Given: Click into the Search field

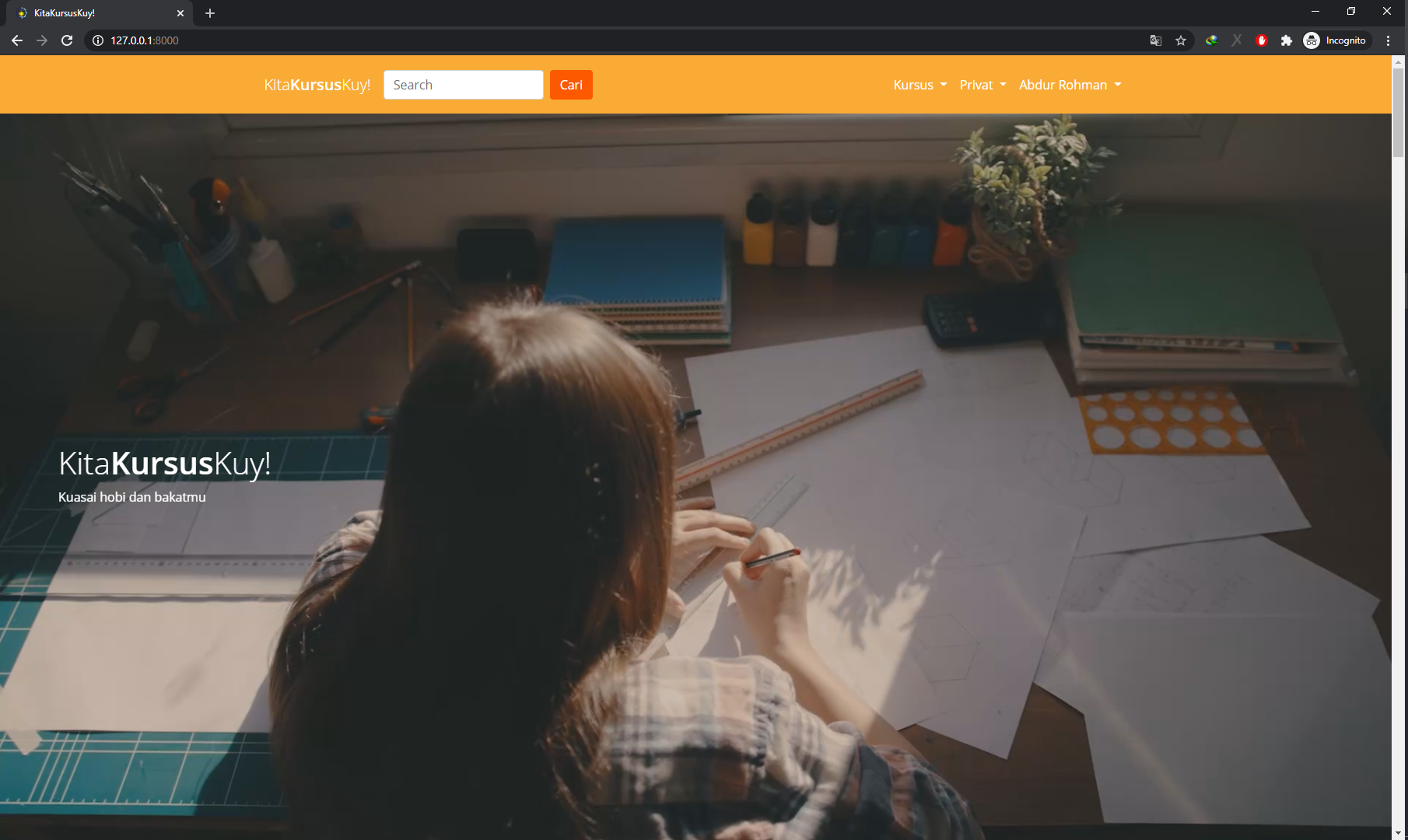Looking at the screenshot, I should point(464,85).
